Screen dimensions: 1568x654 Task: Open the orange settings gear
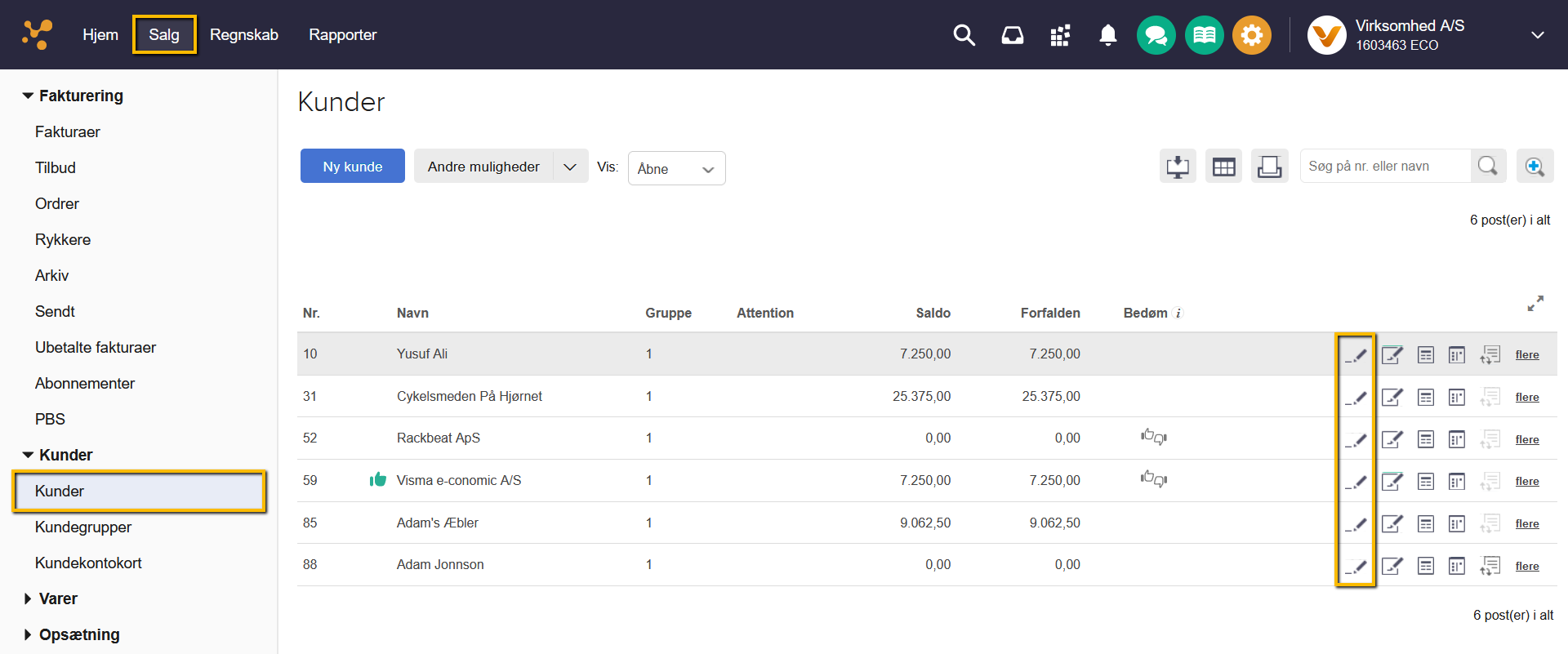[1251, 35]
